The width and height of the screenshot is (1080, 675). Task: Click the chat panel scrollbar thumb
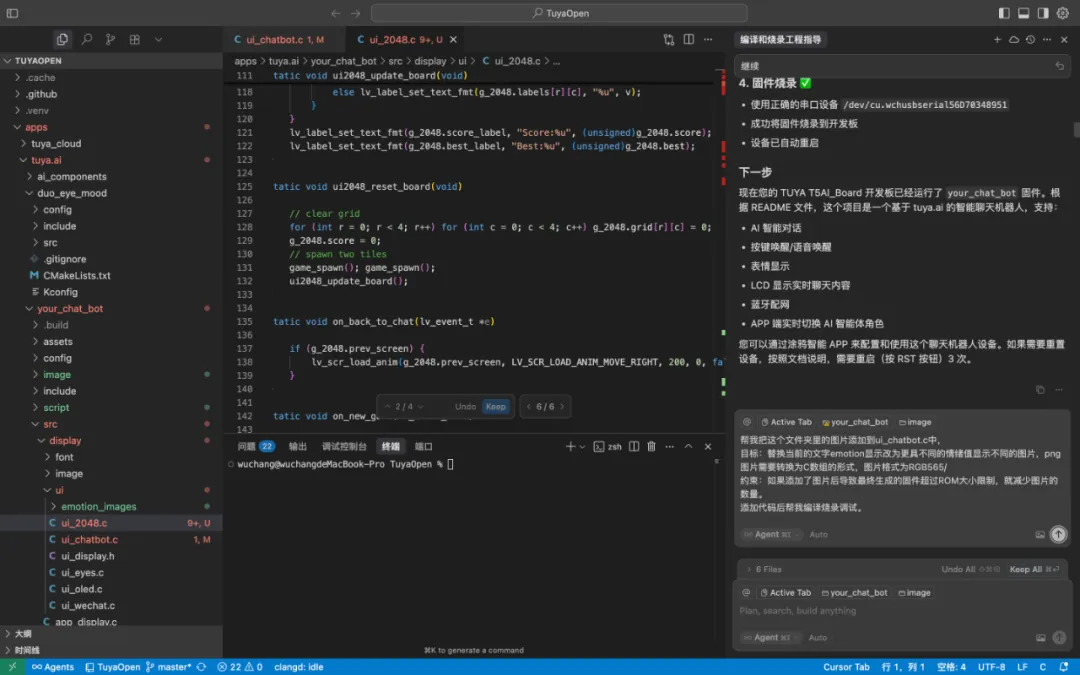click(x=1076, y=129)
